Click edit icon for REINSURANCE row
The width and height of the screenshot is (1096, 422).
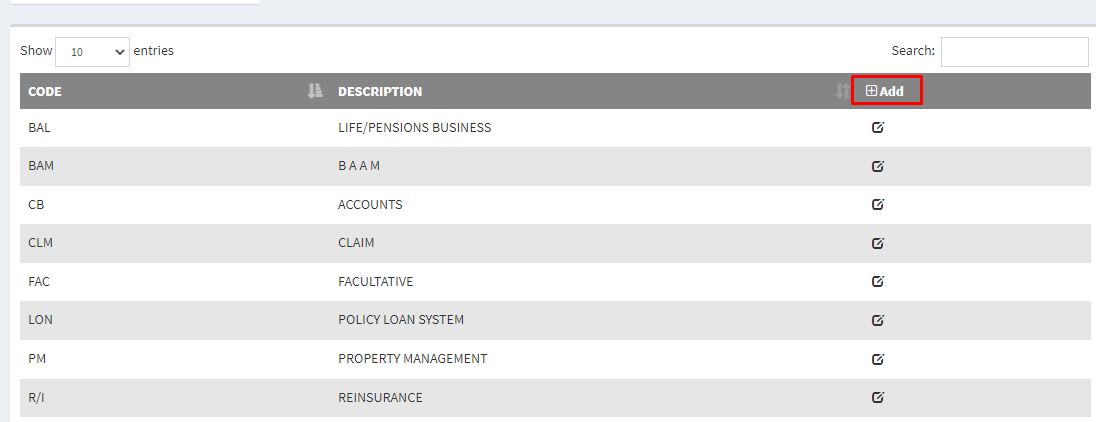coord(878,397)
